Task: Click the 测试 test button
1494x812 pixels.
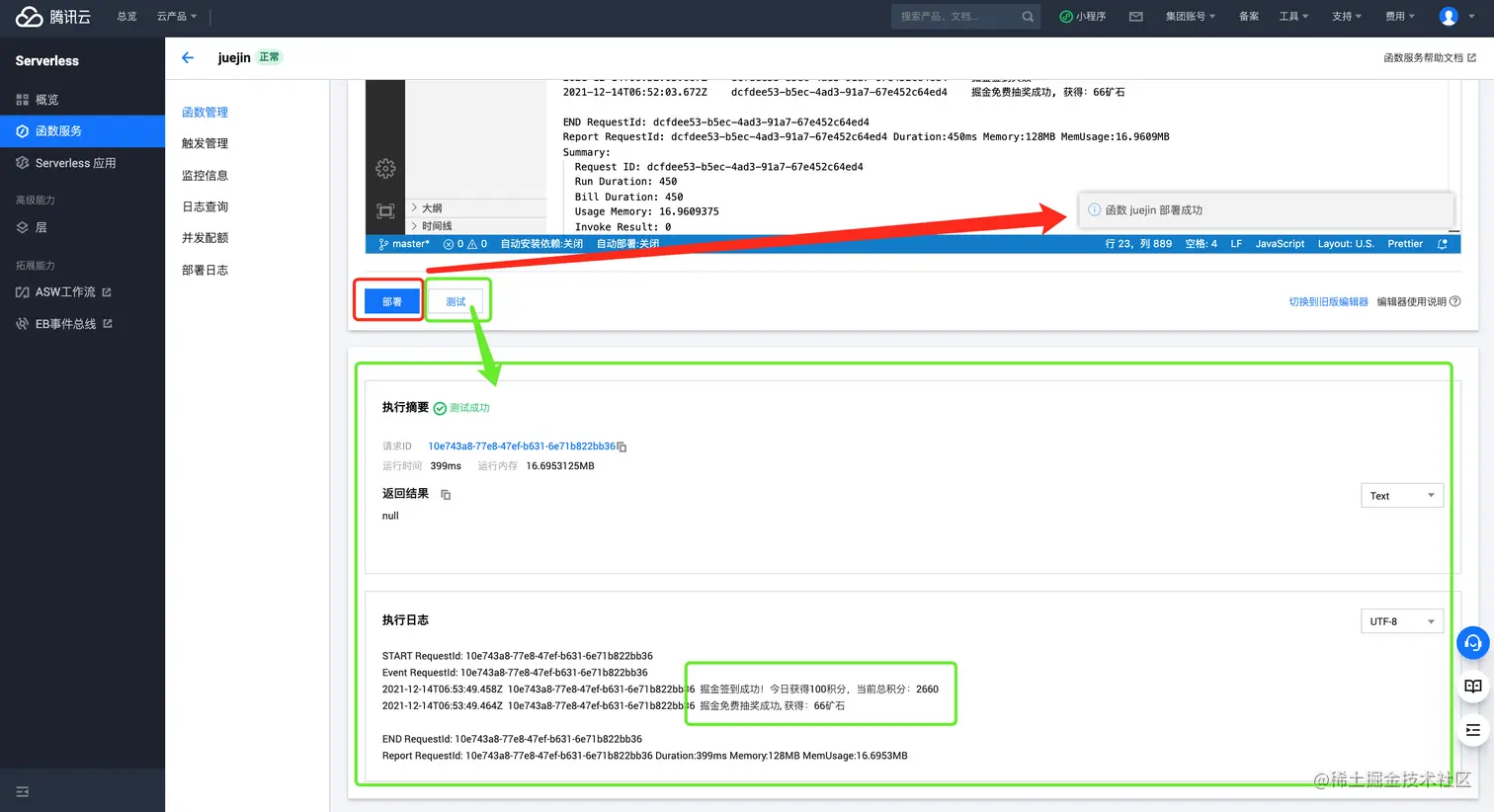Action: 456,301
